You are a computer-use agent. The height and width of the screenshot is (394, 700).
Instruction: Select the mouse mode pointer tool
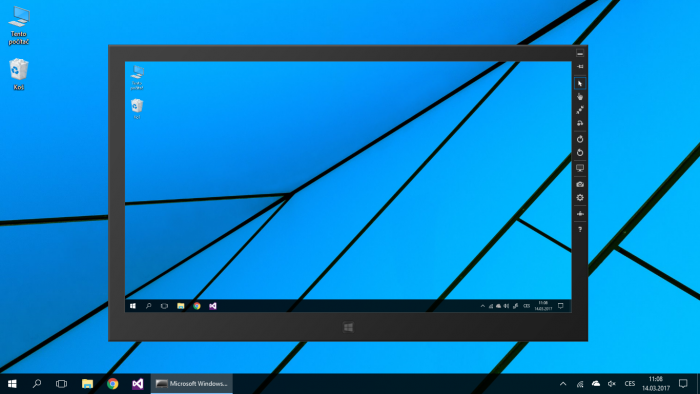pos(580,83)
